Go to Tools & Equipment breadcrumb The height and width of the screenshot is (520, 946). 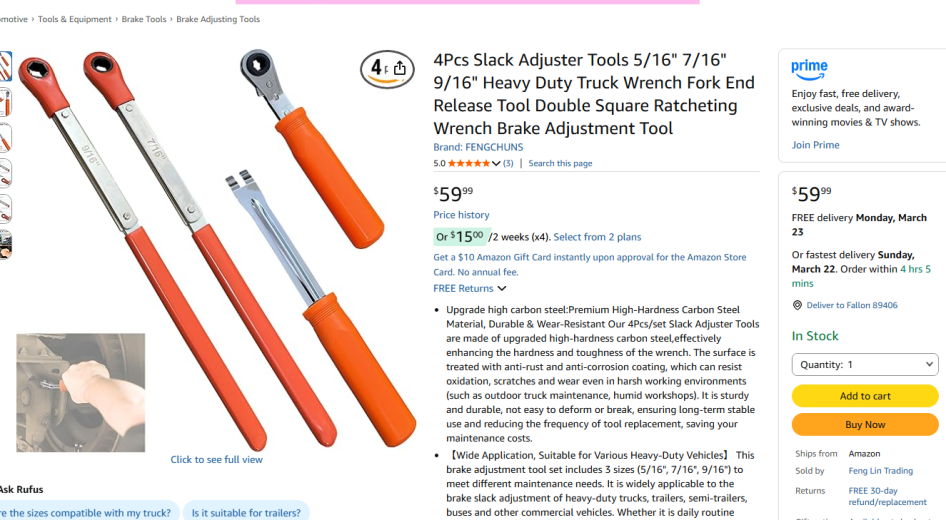click(74, 19)
